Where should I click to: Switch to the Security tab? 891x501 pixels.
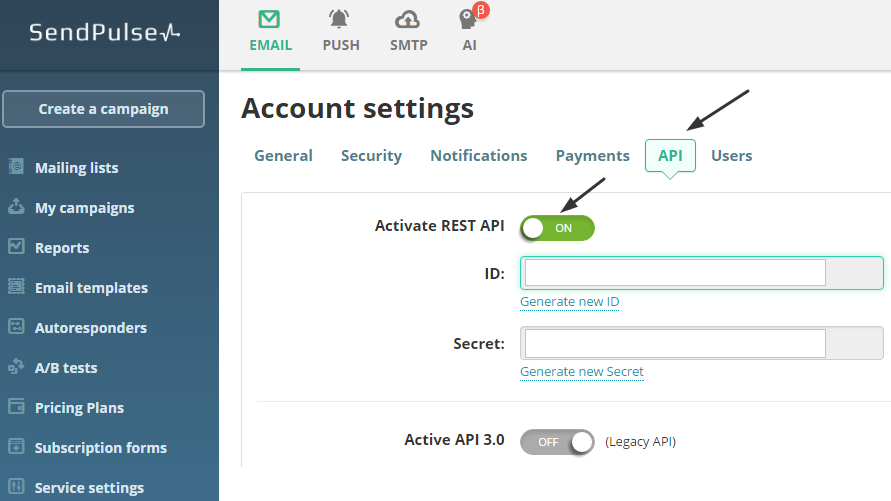pyautogui.click(x=371, y=156)
